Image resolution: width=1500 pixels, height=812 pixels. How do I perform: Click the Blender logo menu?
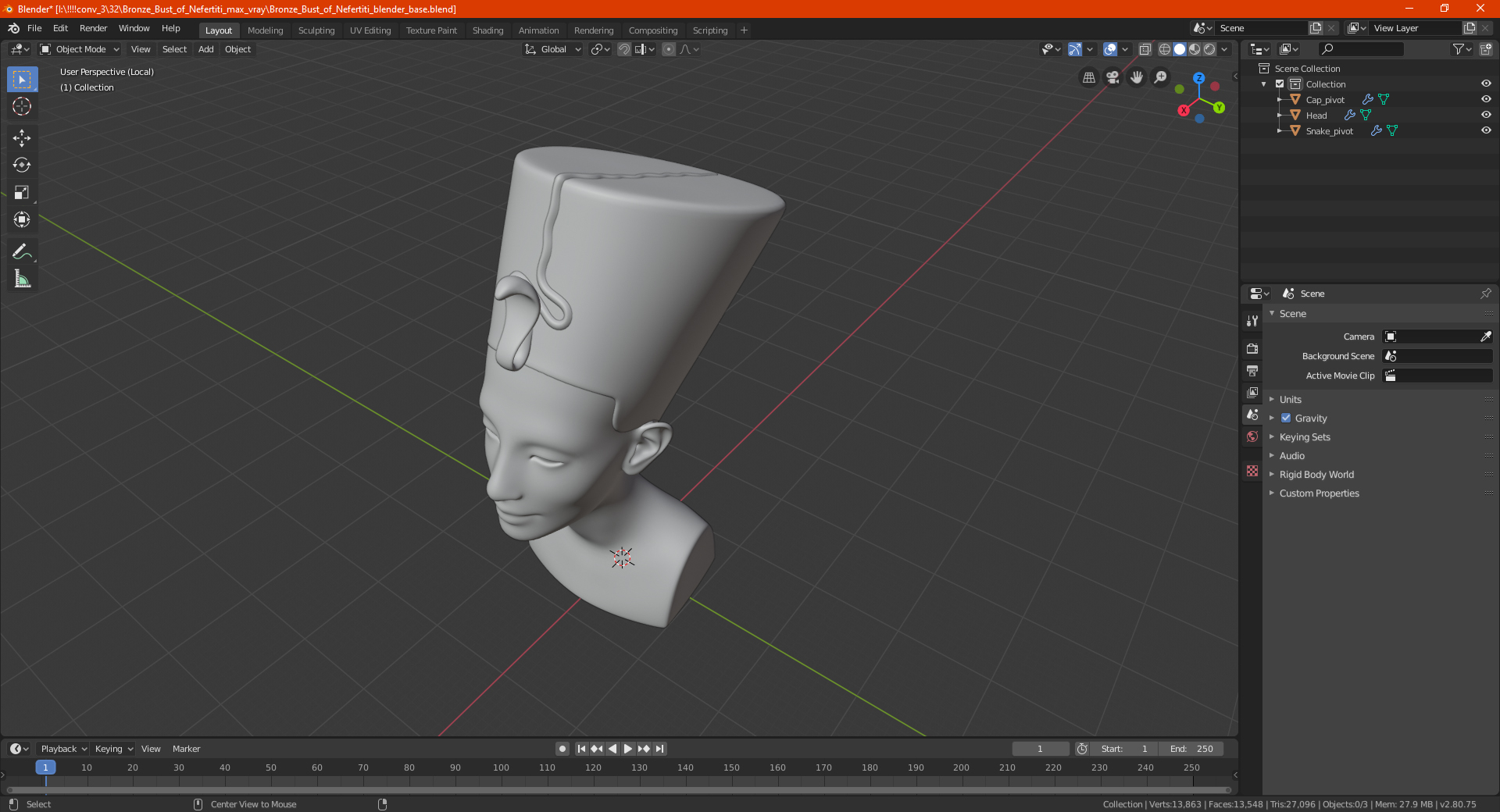[13, 28]
